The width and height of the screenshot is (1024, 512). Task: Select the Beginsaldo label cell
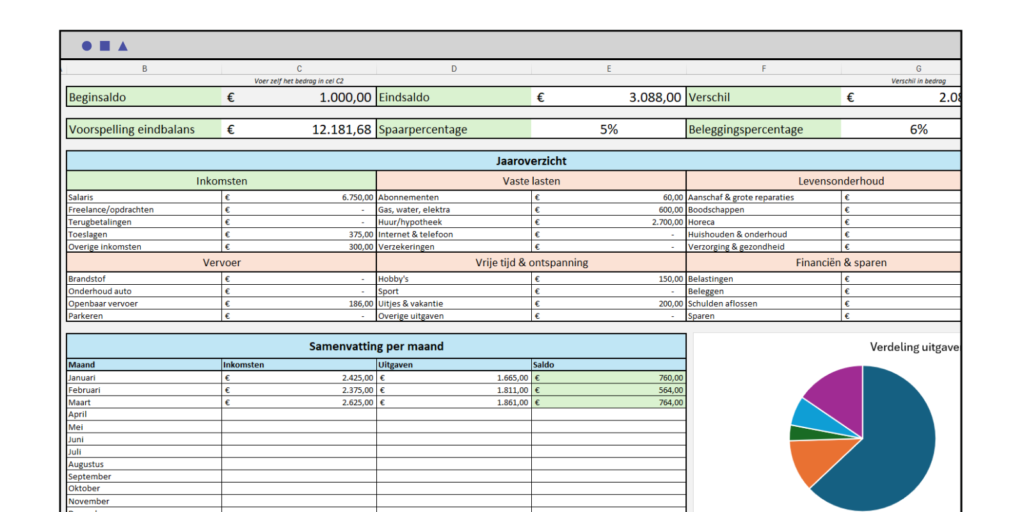point(144,97)
